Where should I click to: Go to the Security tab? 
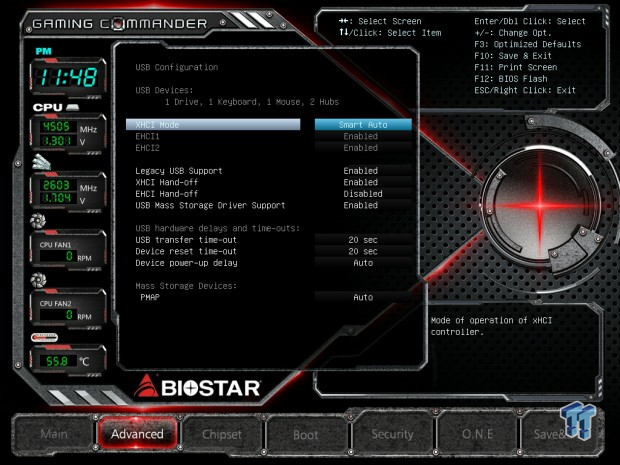pyautogui.click(x=392, y=434)
